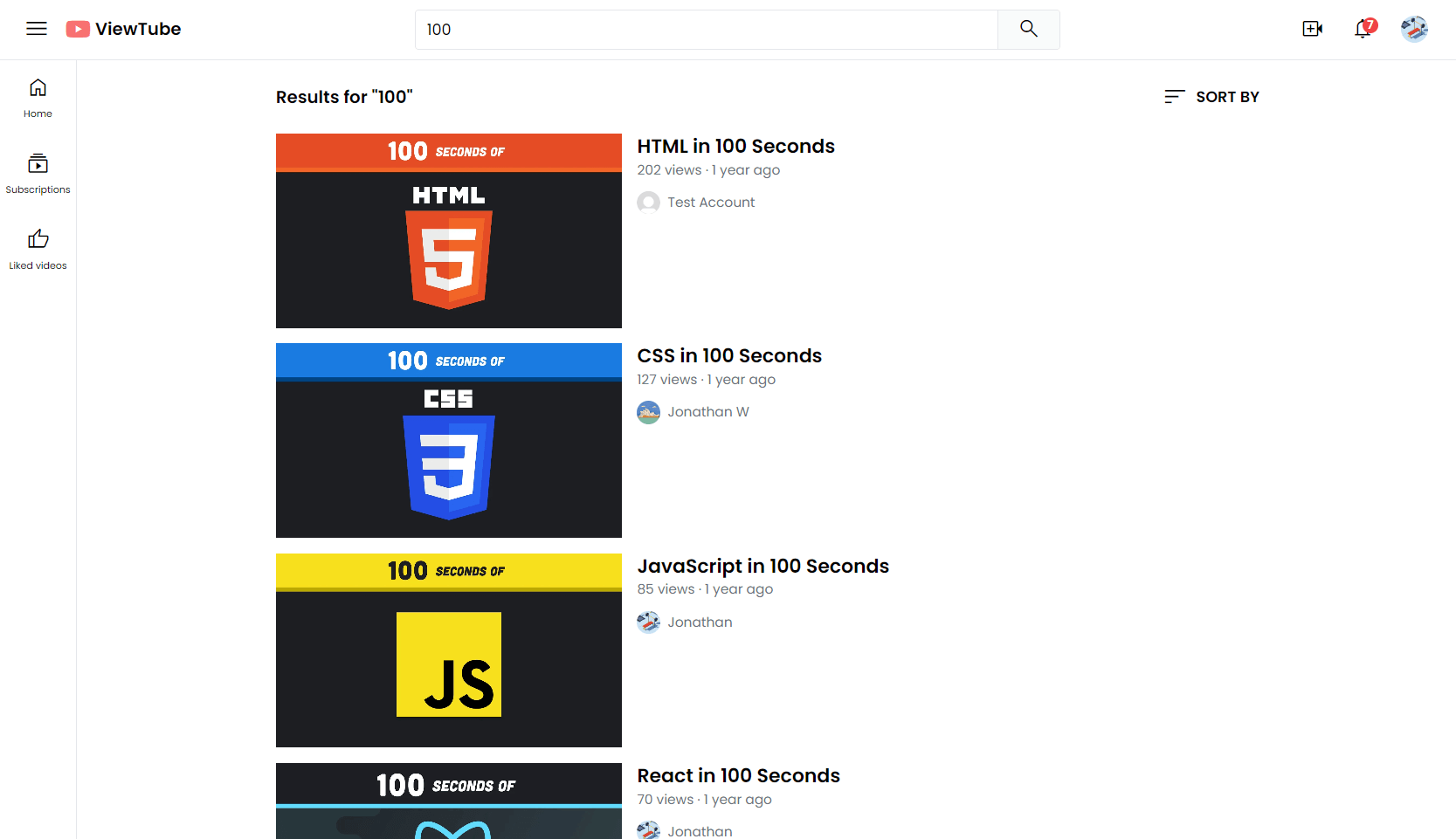This screenshot has height=839, width=1456.
Task: Click the ViewTube logo
Action: pos(123,29)
